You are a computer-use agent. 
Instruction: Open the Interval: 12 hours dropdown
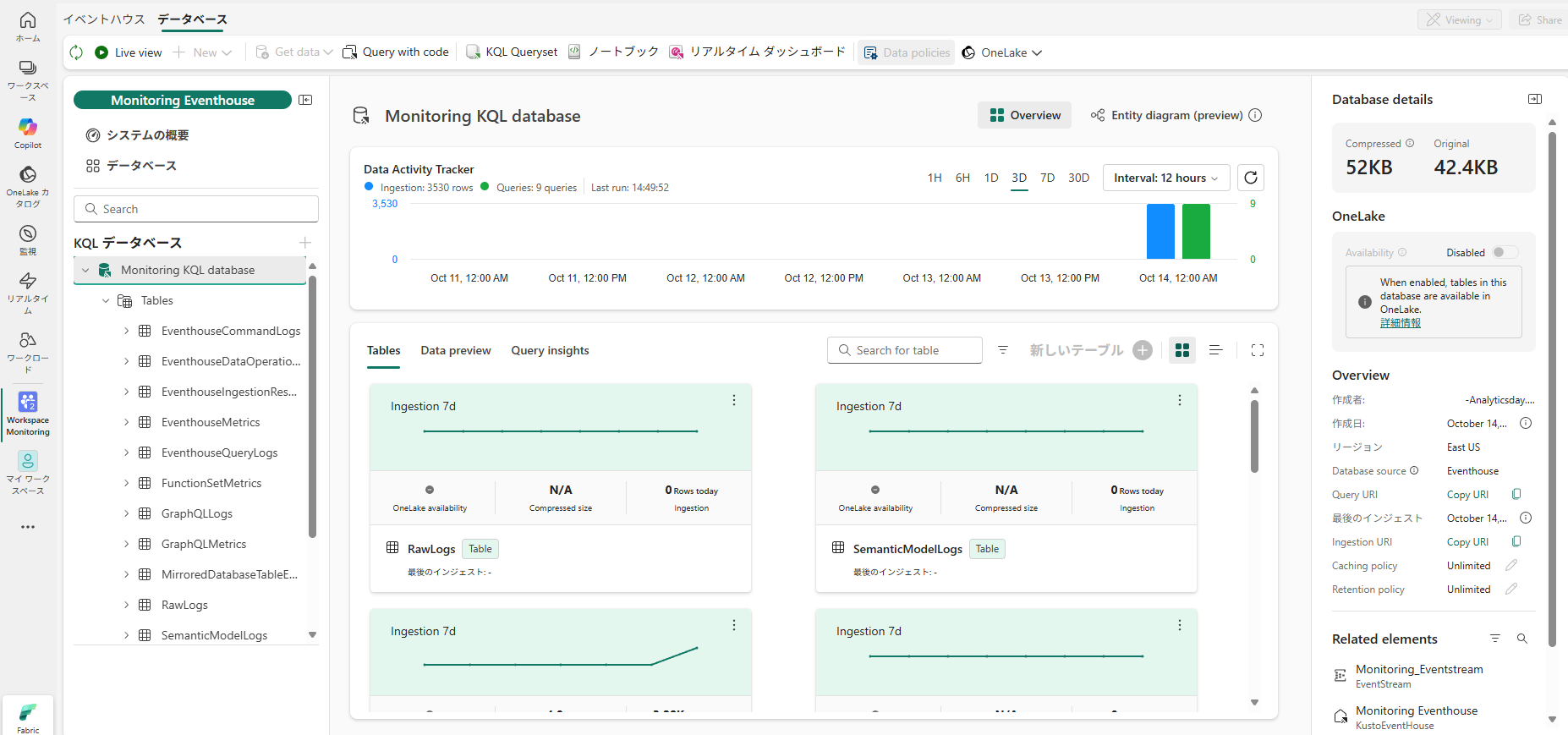click(x=1166, y=178)
